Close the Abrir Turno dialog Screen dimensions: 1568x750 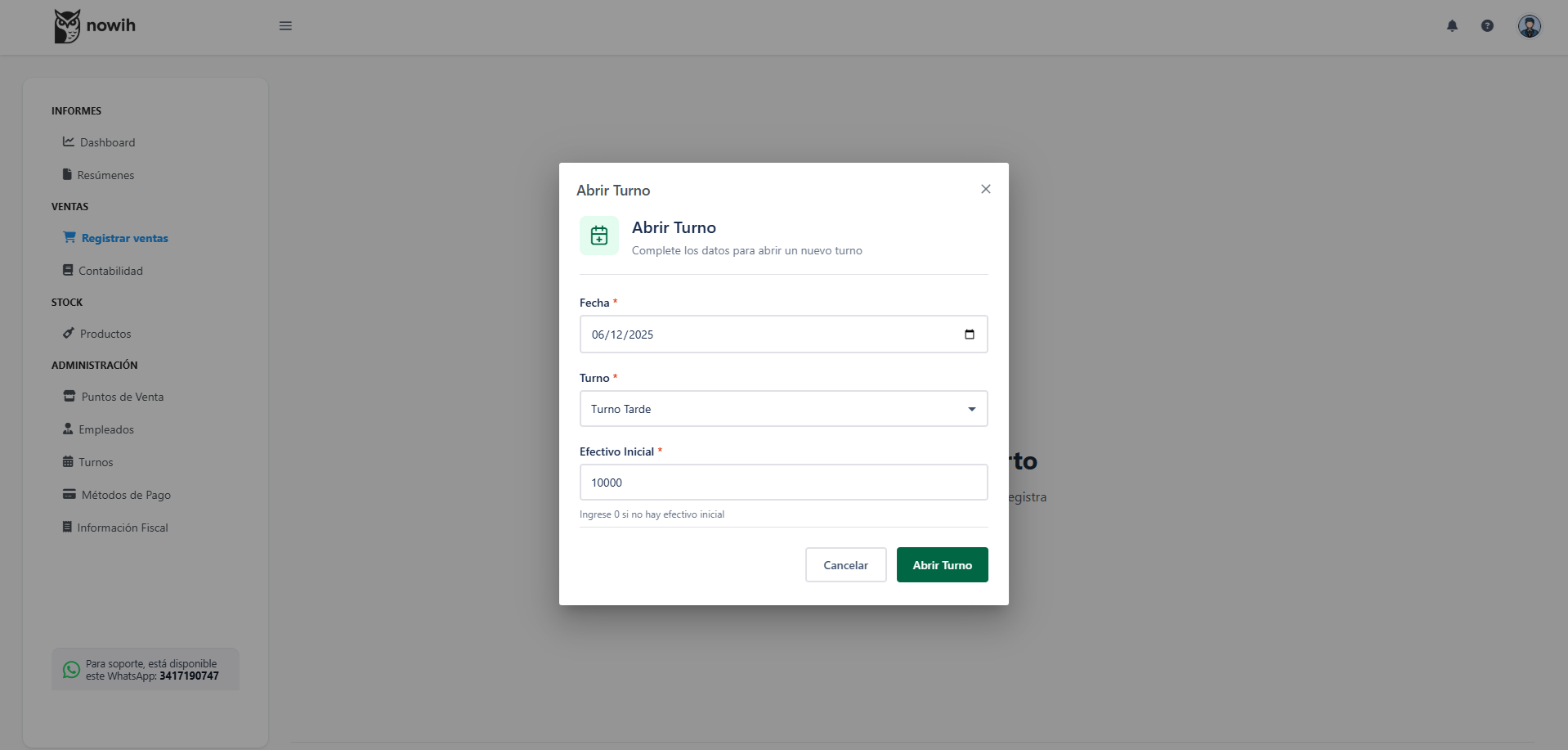986,189
